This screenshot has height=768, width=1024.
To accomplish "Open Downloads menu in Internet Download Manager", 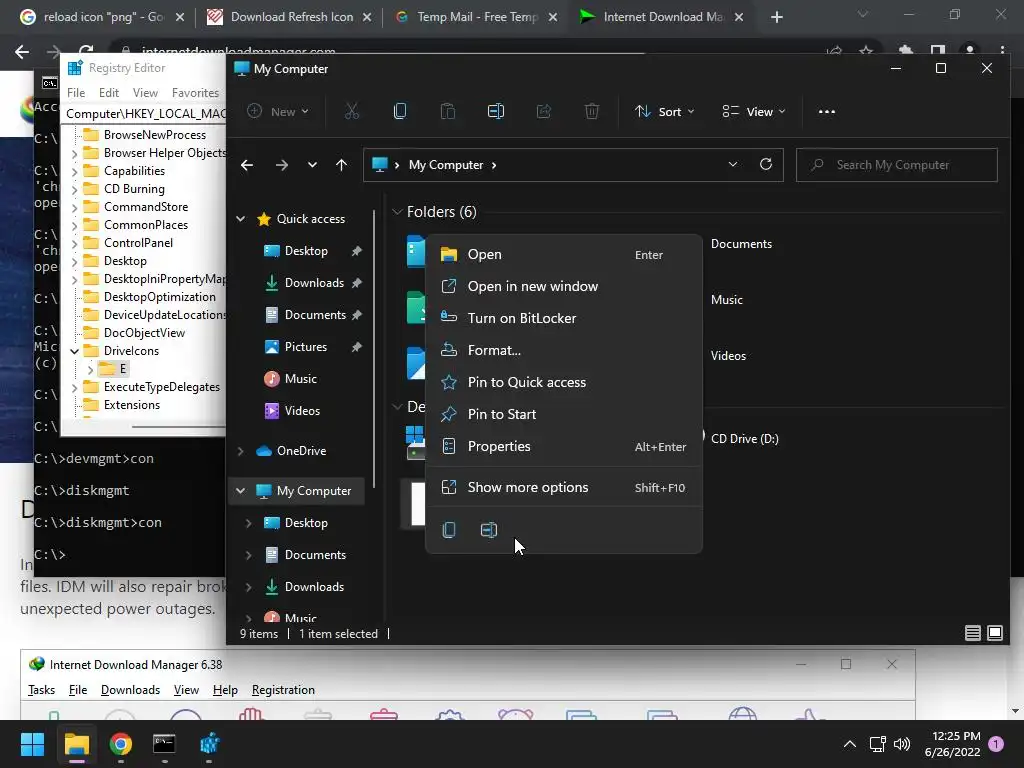I will [130, 690].
